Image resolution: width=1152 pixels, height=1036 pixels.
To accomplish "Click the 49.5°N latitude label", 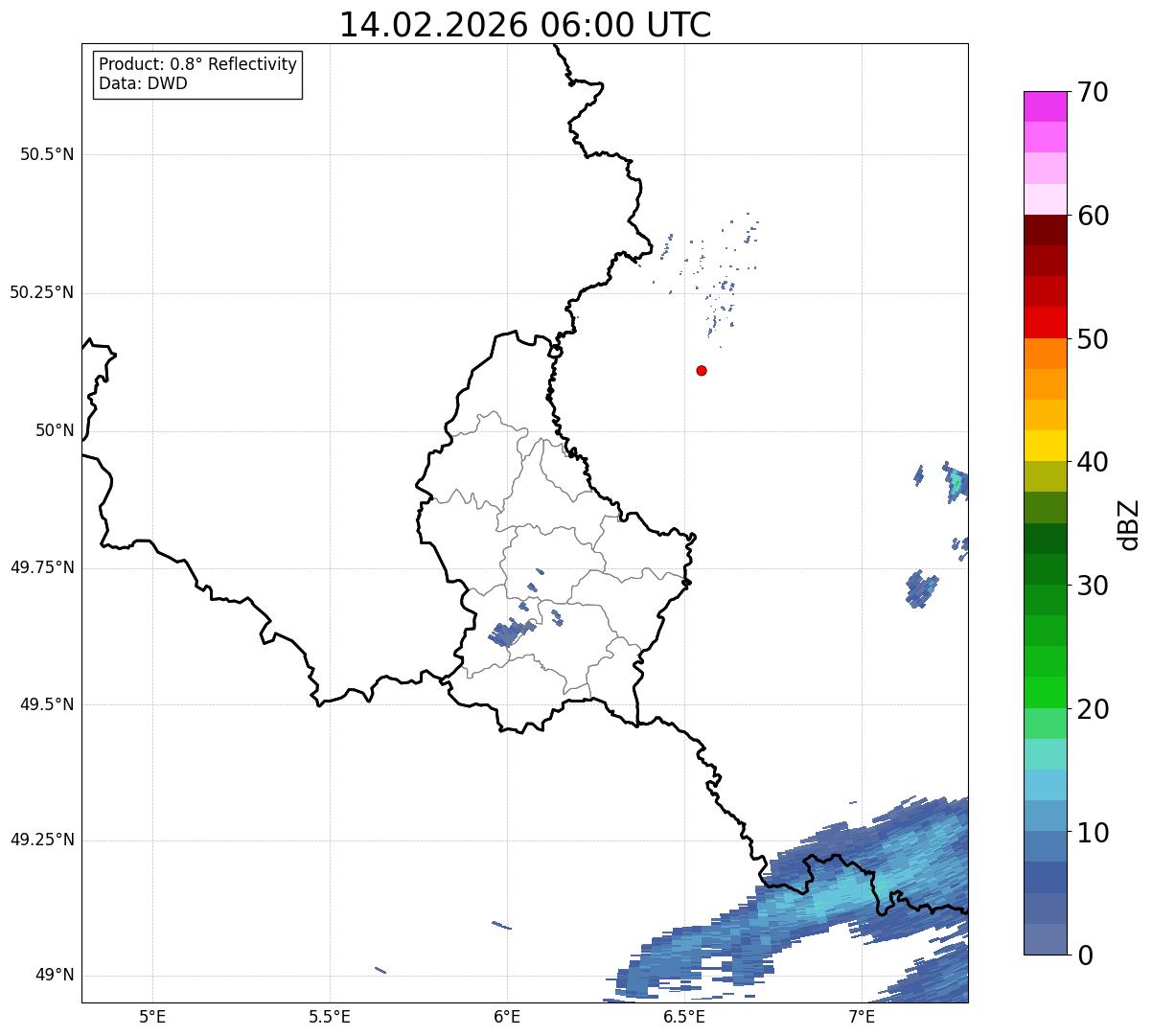I will click(47, 704).
